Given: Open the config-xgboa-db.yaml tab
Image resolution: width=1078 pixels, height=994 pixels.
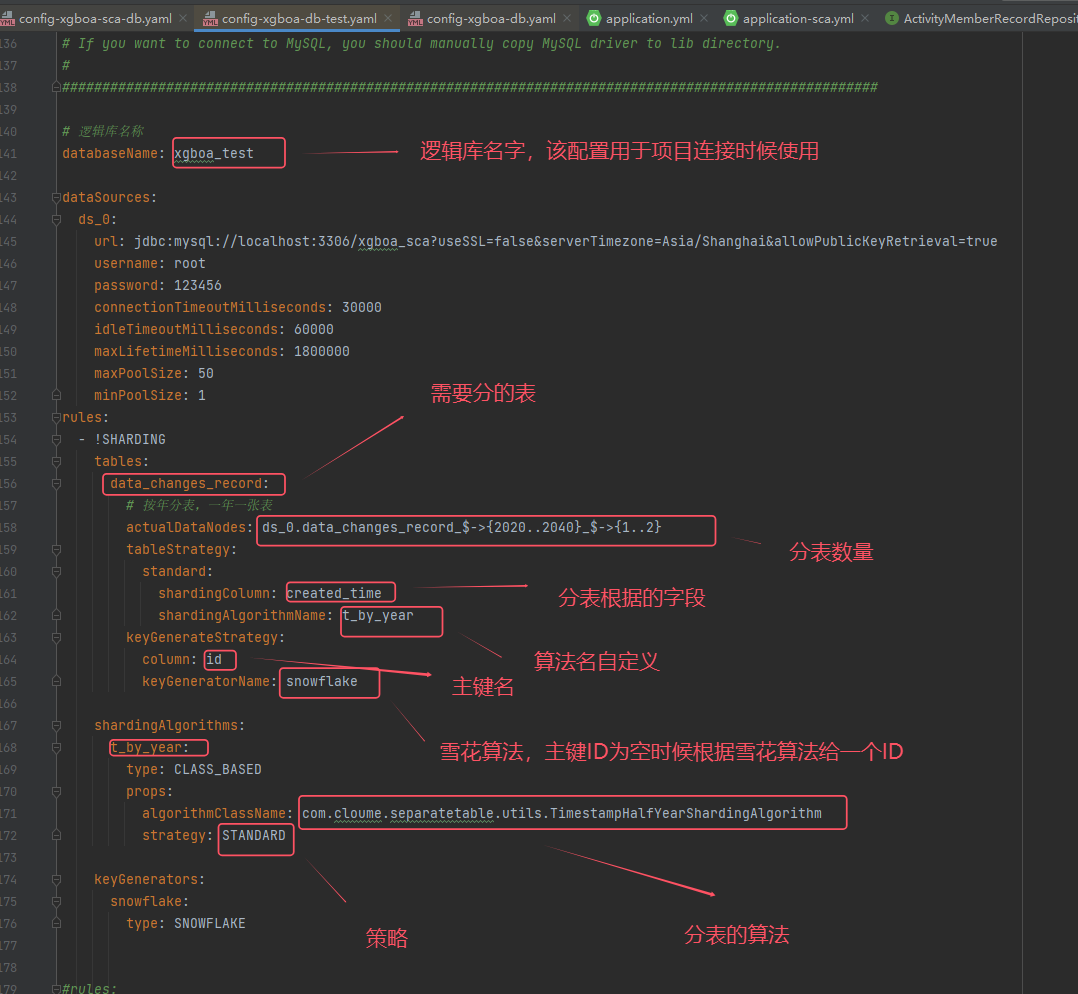Looking at the screenshot, I should point(491,19).
